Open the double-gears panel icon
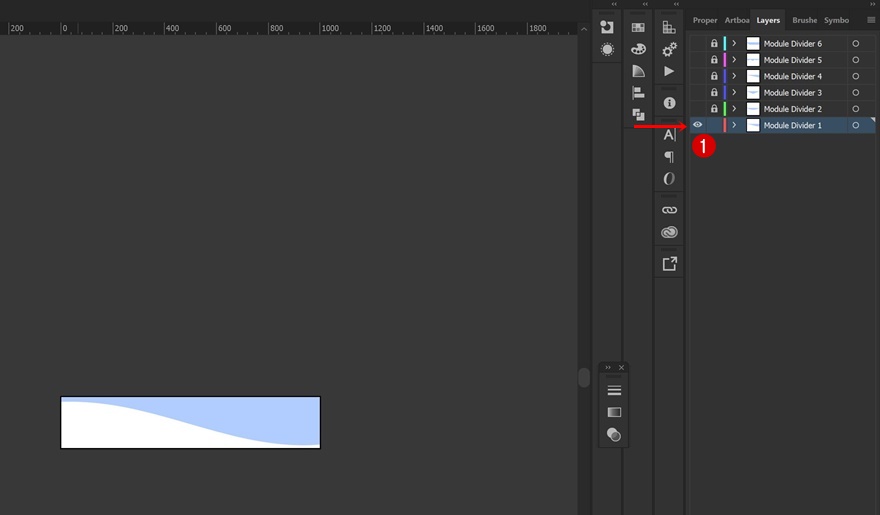 tap(669, 49)
